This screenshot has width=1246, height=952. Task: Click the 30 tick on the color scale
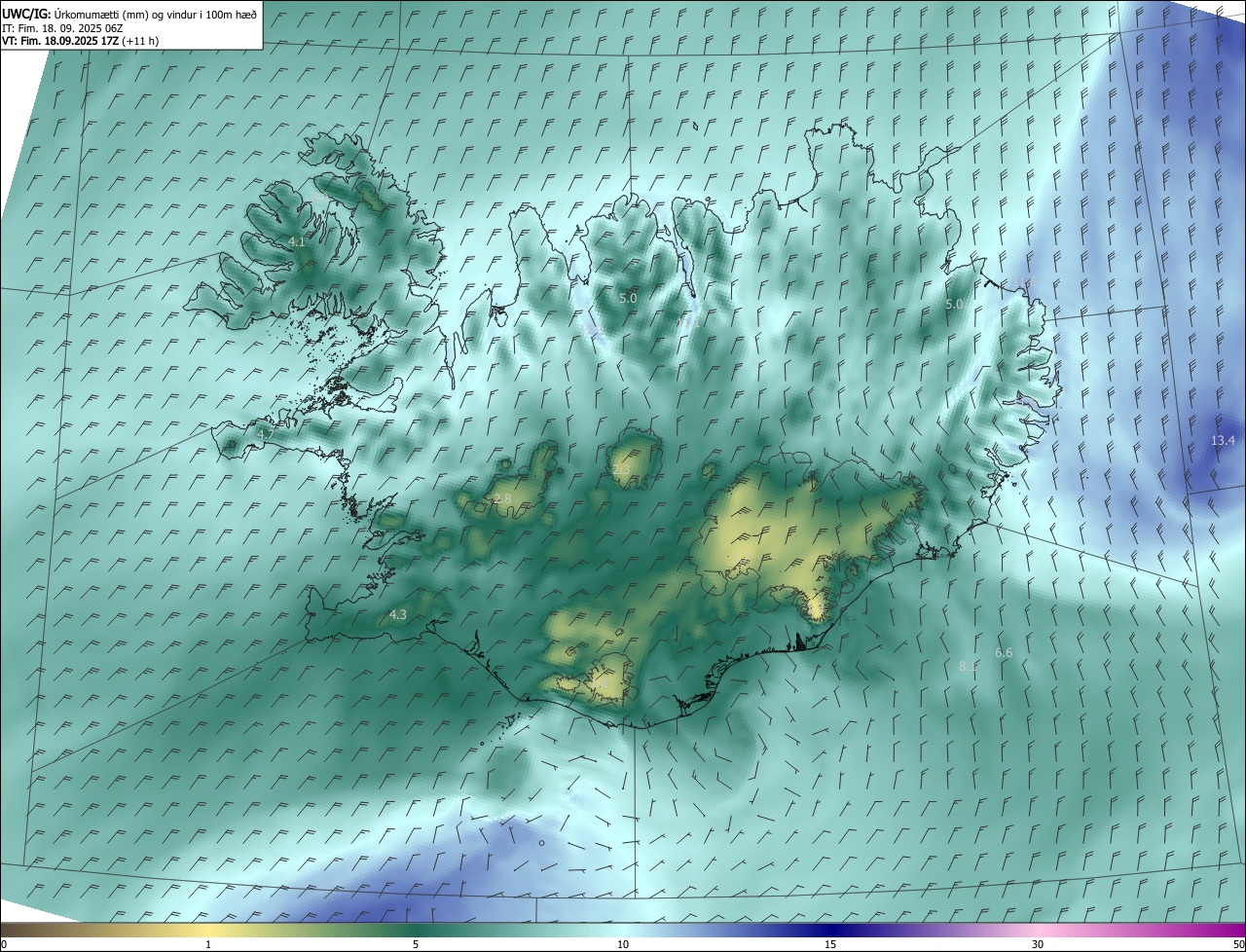(1038, 945)
